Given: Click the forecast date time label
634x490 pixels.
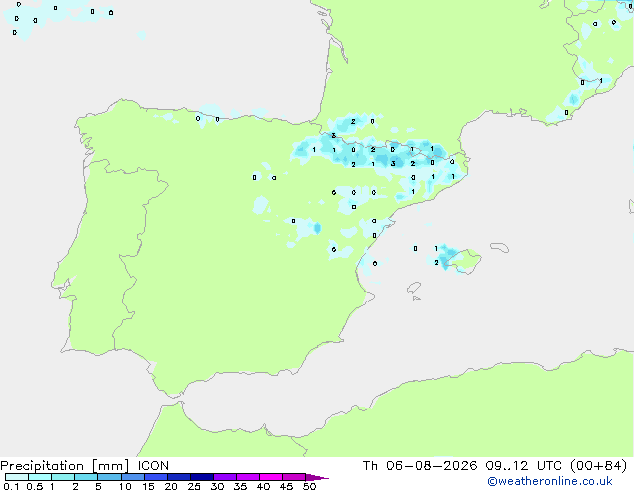Looking at the screenshot, I should [495, 466].
